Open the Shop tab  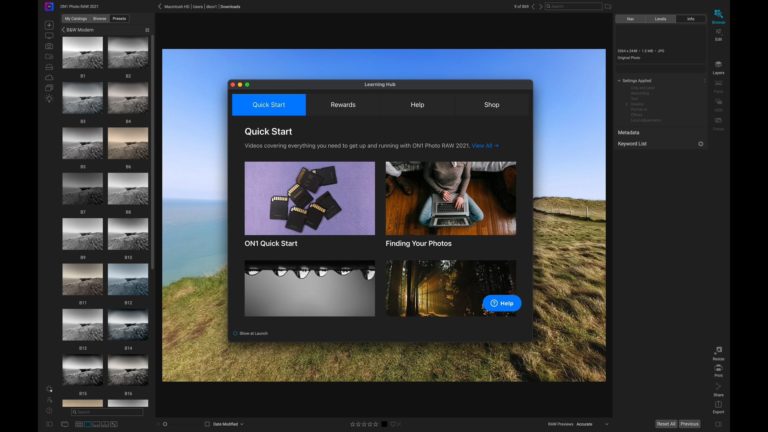[492, 105]
